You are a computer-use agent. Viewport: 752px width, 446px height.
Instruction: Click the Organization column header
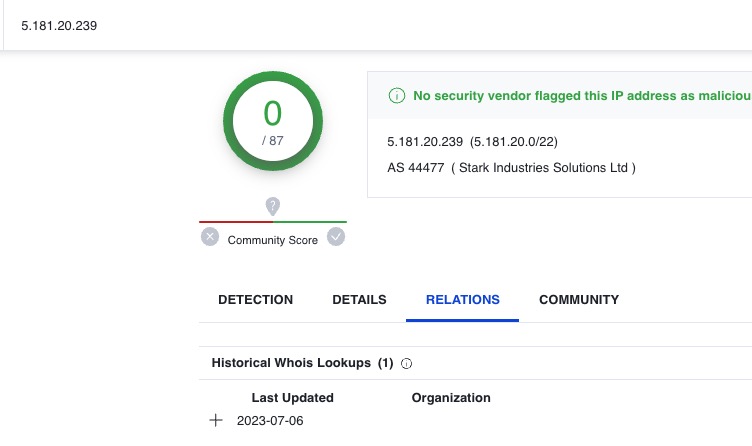(x=451, y=398)
